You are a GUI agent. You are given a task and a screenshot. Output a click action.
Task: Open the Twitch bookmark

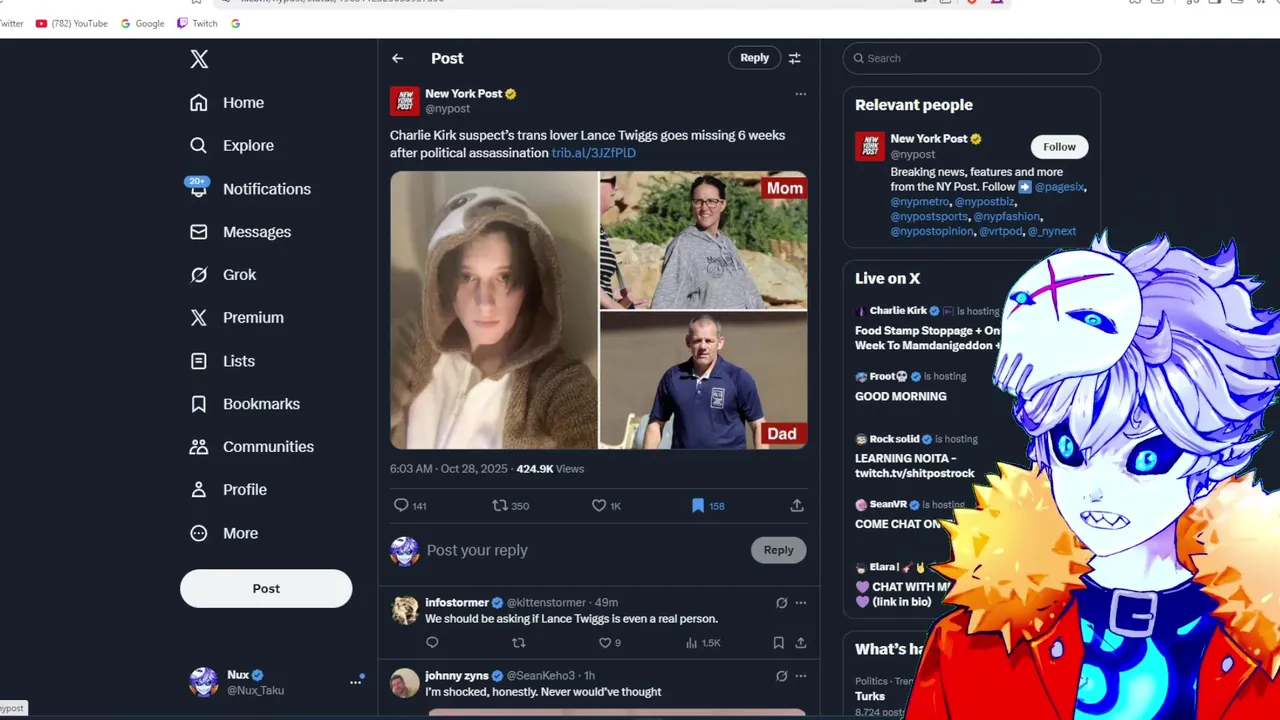tap(197, 23)
